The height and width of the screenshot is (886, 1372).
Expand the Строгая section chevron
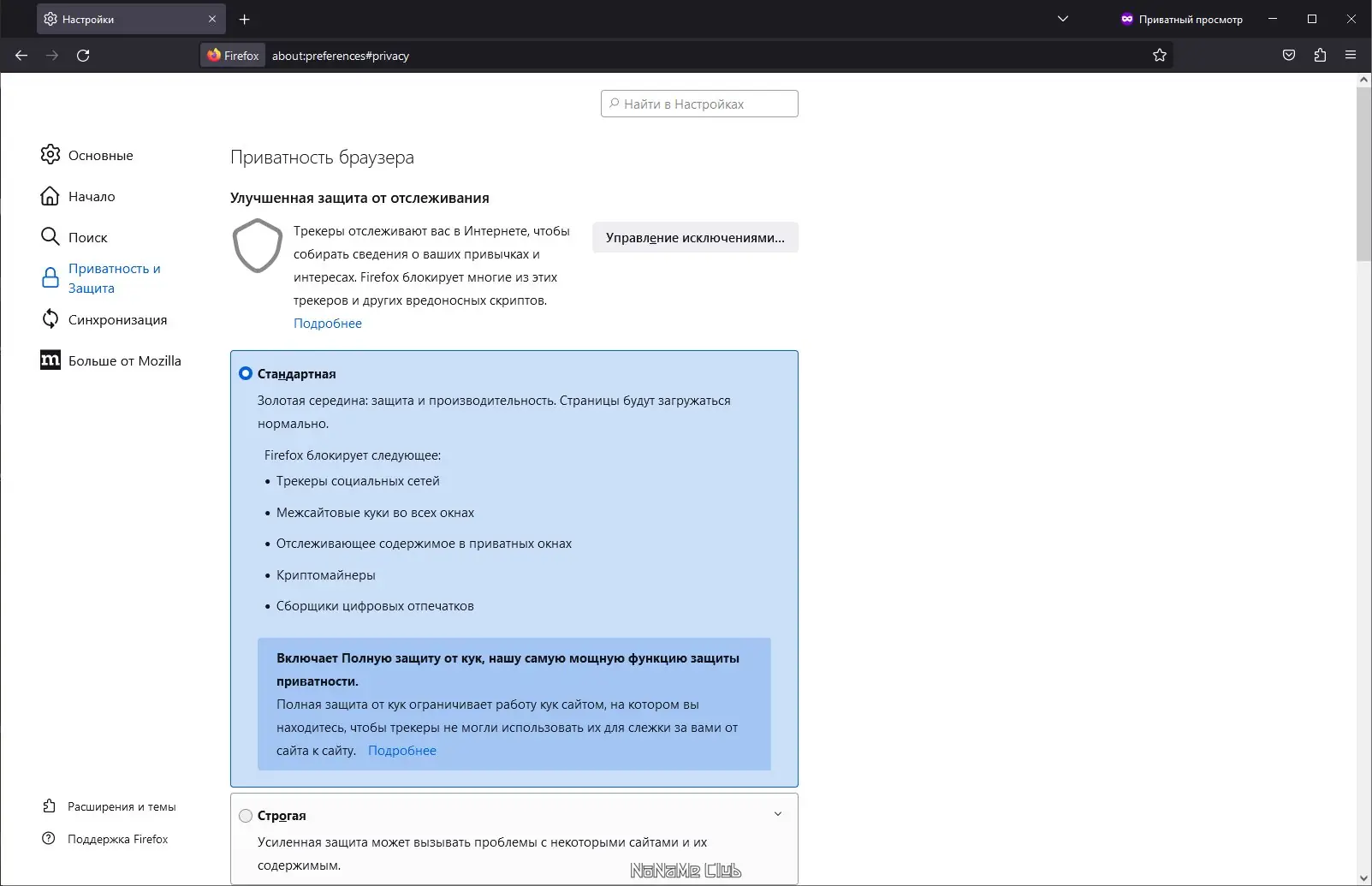click(778, 814)
